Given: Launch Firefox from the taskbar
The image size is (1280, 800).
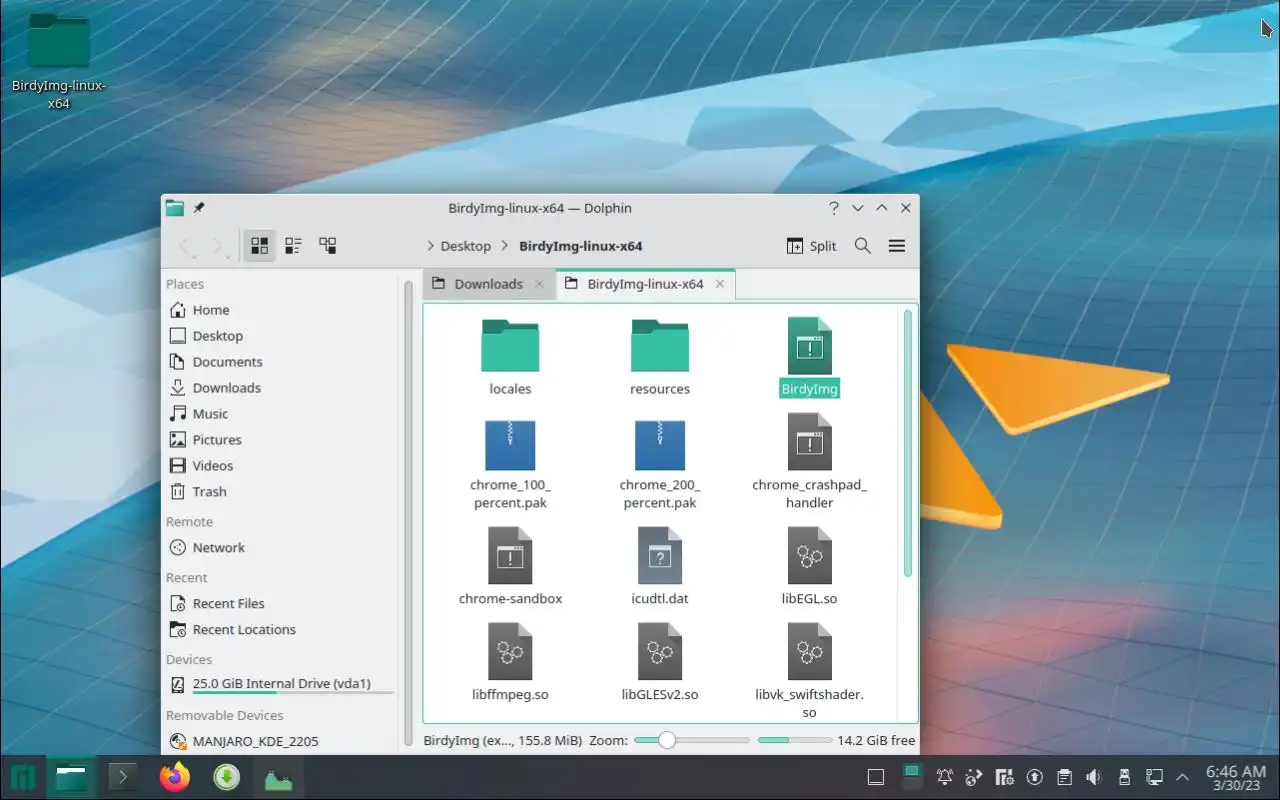Looking at the screenshot, I should point(175,777).
